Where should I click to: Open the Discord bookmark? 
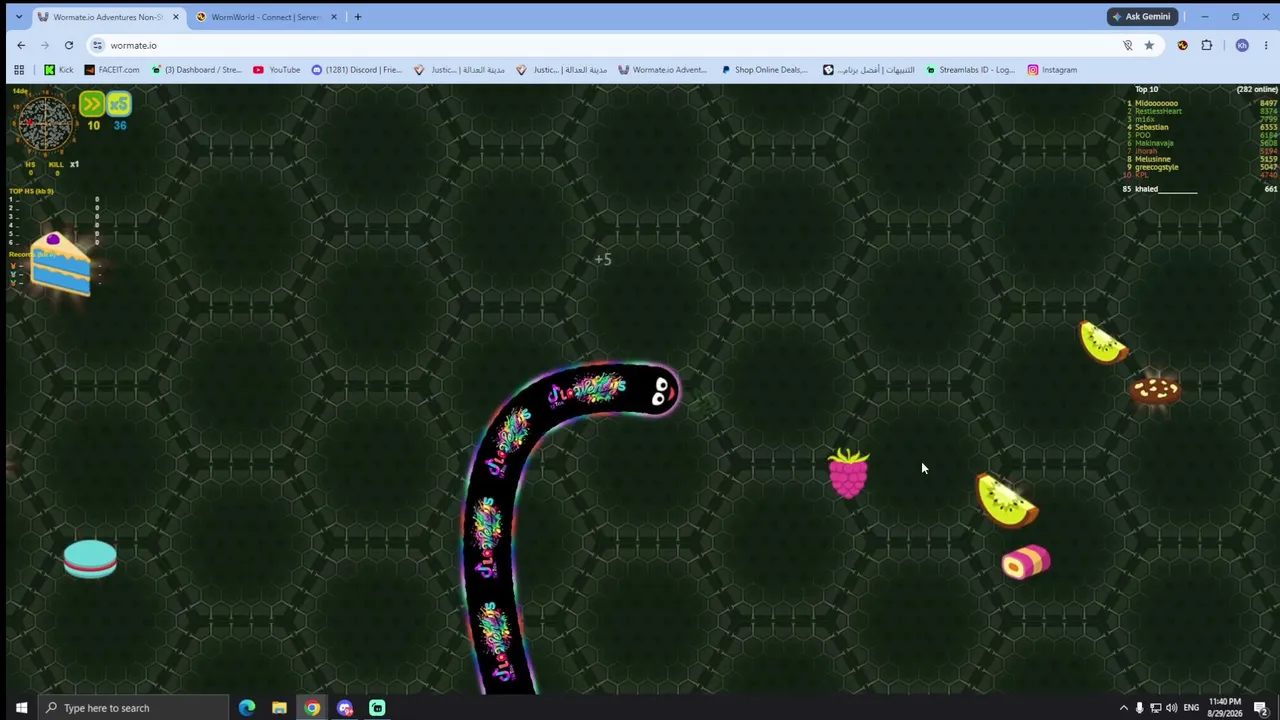coord(357,70)
